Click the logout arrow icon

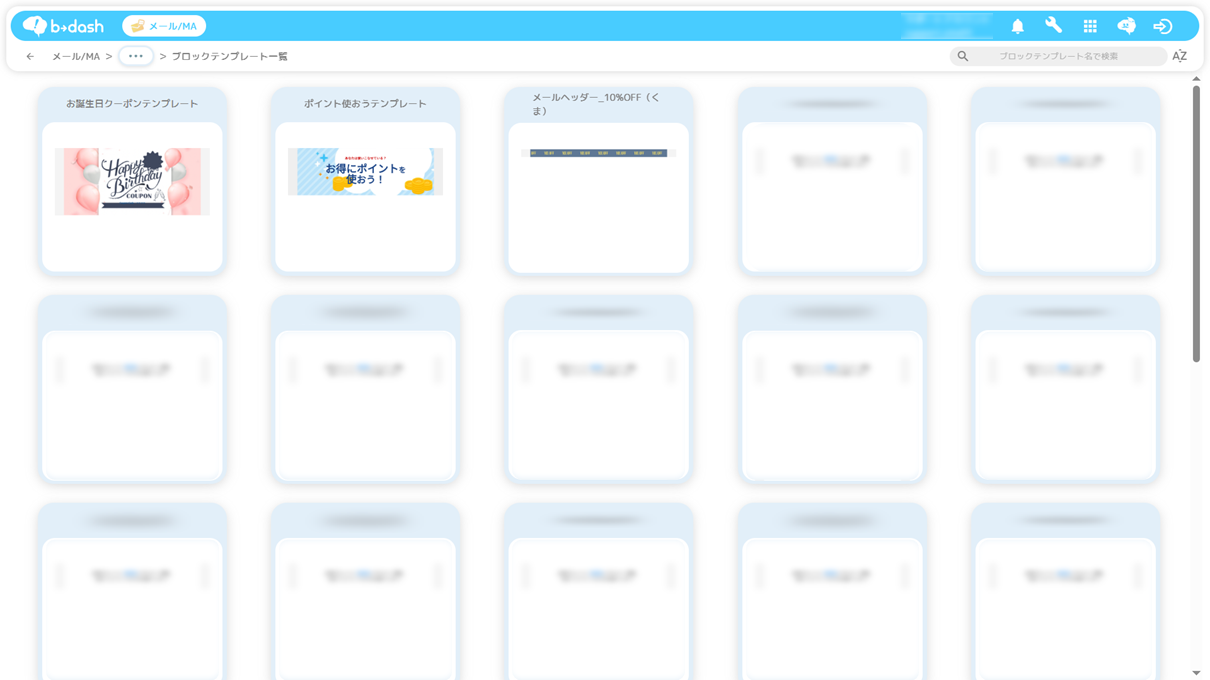1162,26
